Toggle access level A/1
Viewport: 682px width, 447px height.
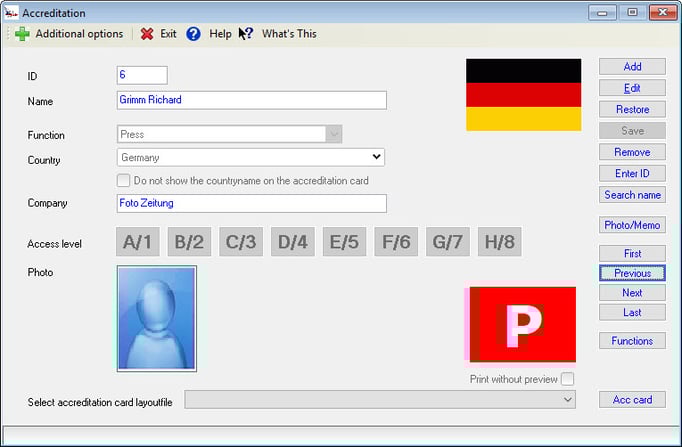[x=137, y=243]
